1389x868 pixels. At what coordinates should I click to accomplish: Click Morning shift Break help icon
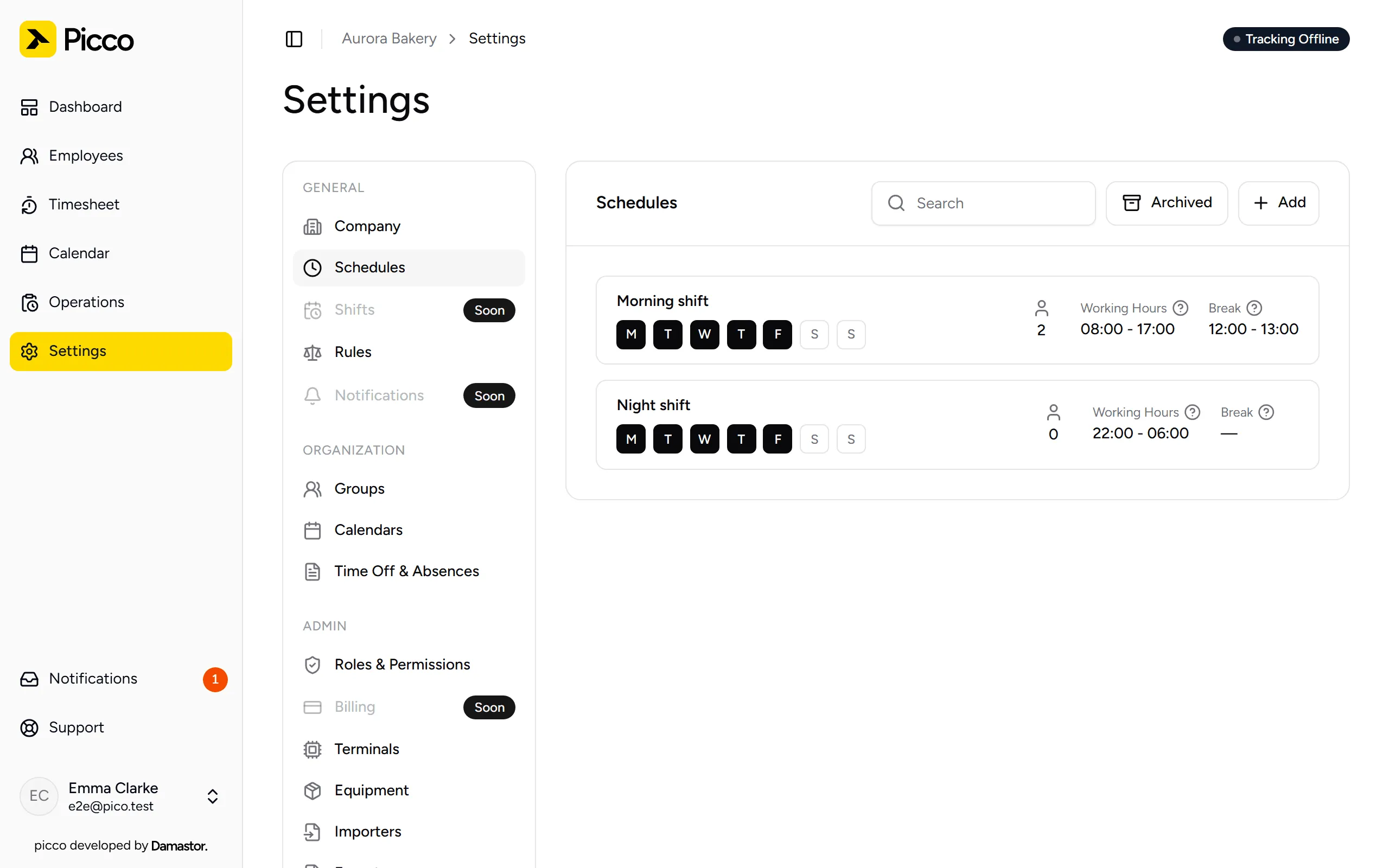[1254, 308]
